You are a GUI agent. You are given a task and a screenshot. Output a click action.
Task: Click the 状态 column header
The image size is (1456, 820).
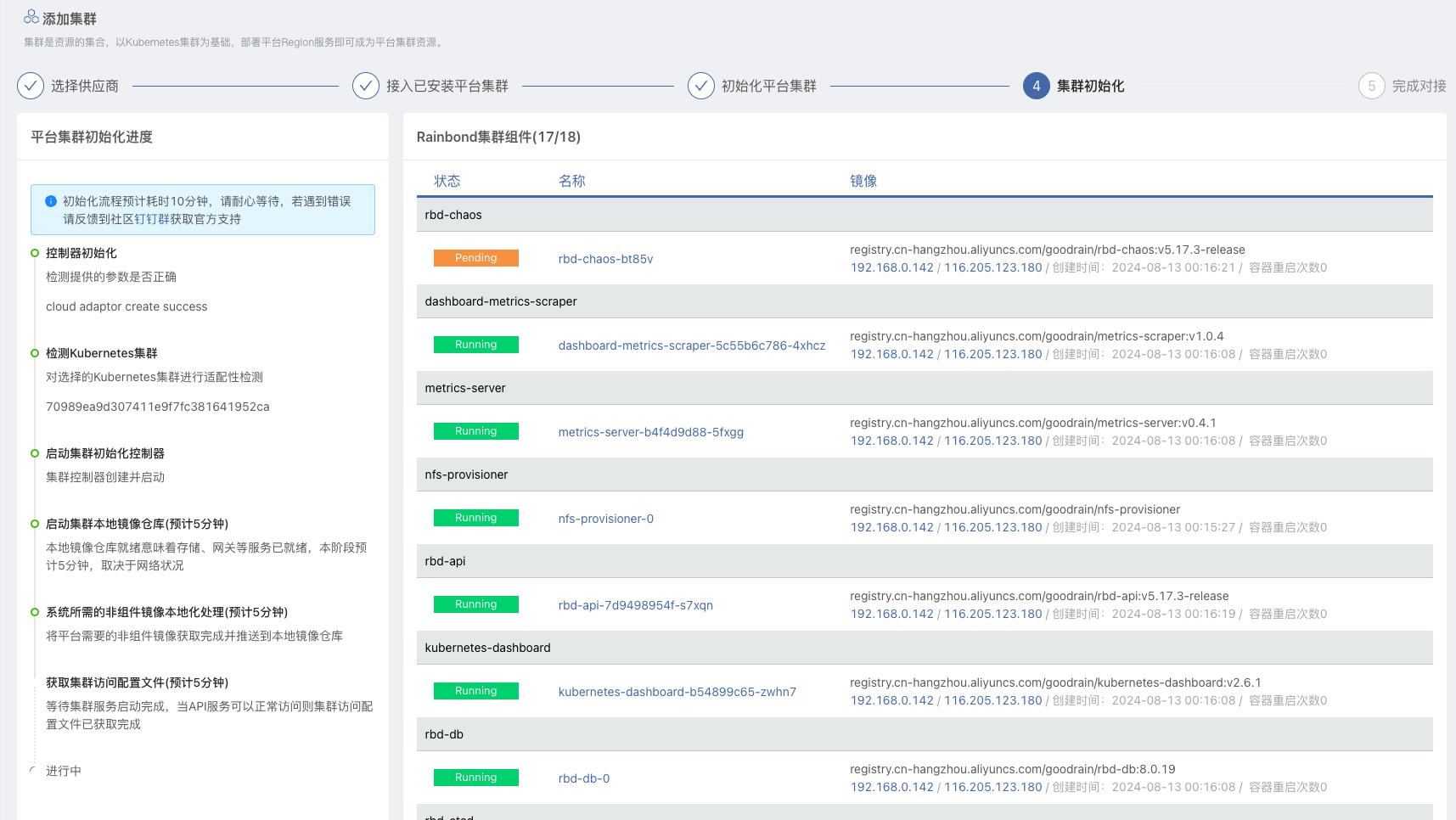pos(447,181)
